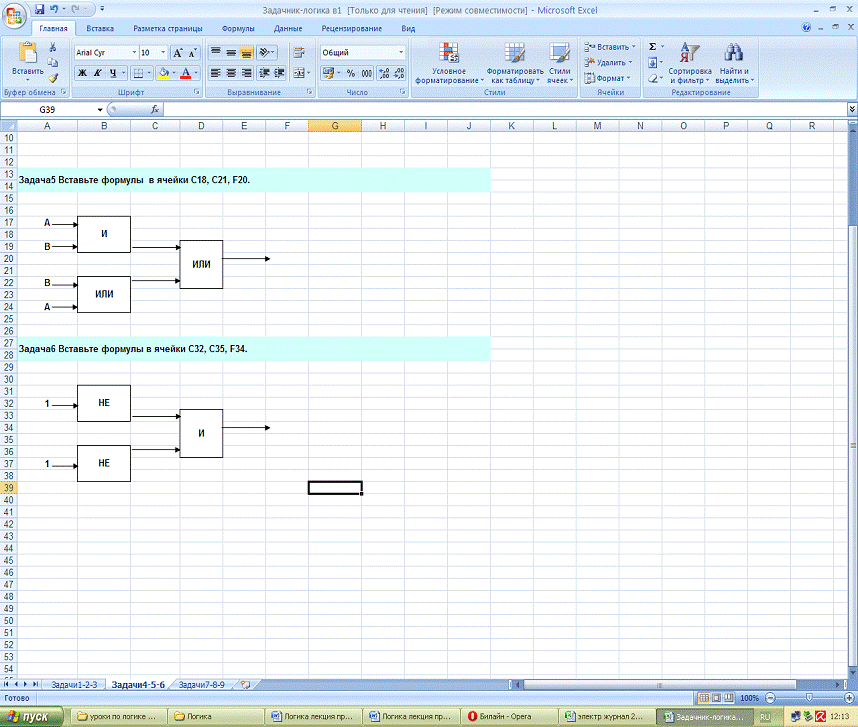Apply comma 000 style
Viewport: 858px width, 727px height.
tap(366, 73)
